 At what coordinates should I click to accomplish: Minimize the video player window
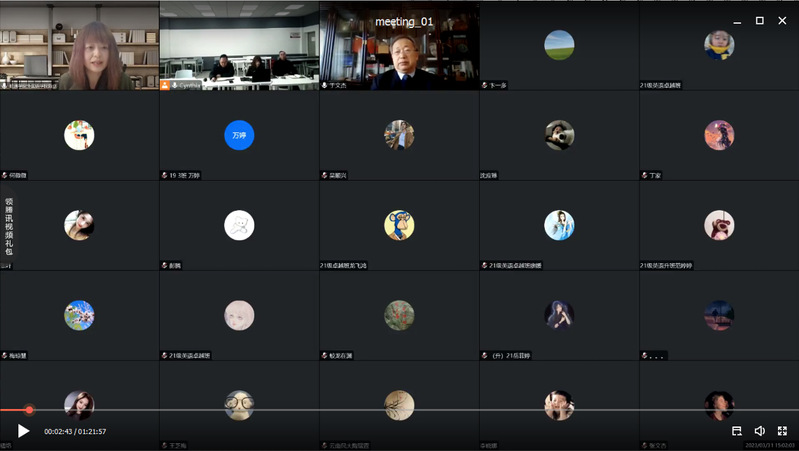point(738,20)
